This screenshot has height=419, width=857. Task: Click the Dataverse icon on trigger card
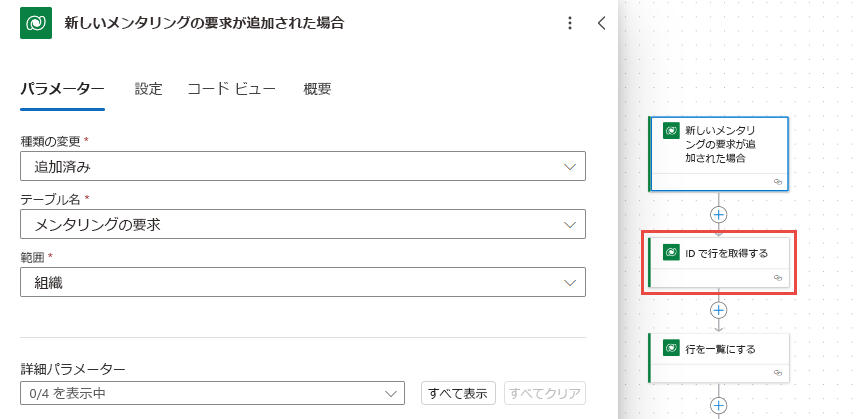(671, 131)
